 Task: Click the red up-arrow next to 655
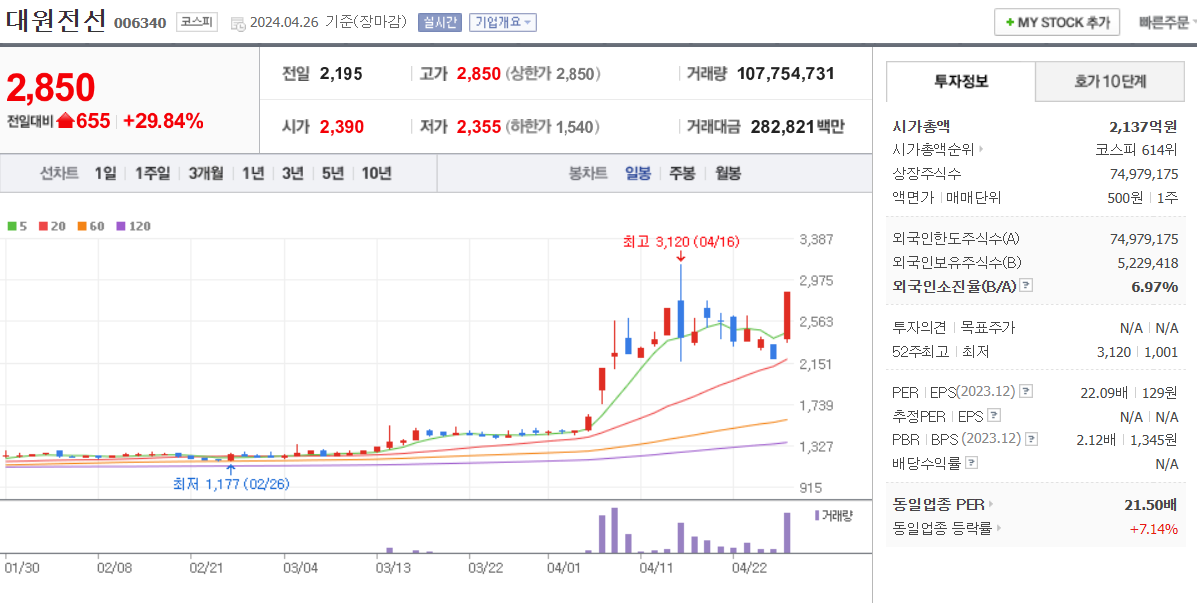coord(65,121)
